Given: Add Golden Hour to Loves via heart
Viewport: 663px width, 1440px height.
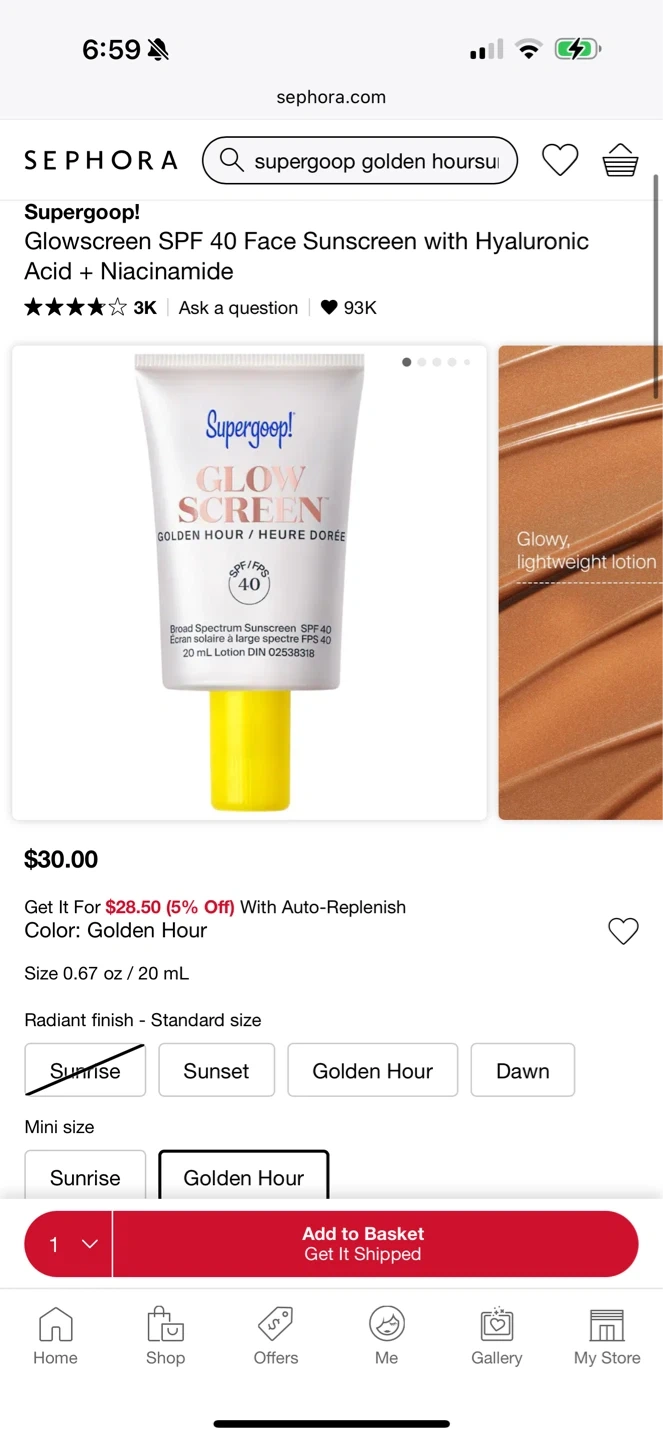Looking at the screenshot, I should pos(623,931).
